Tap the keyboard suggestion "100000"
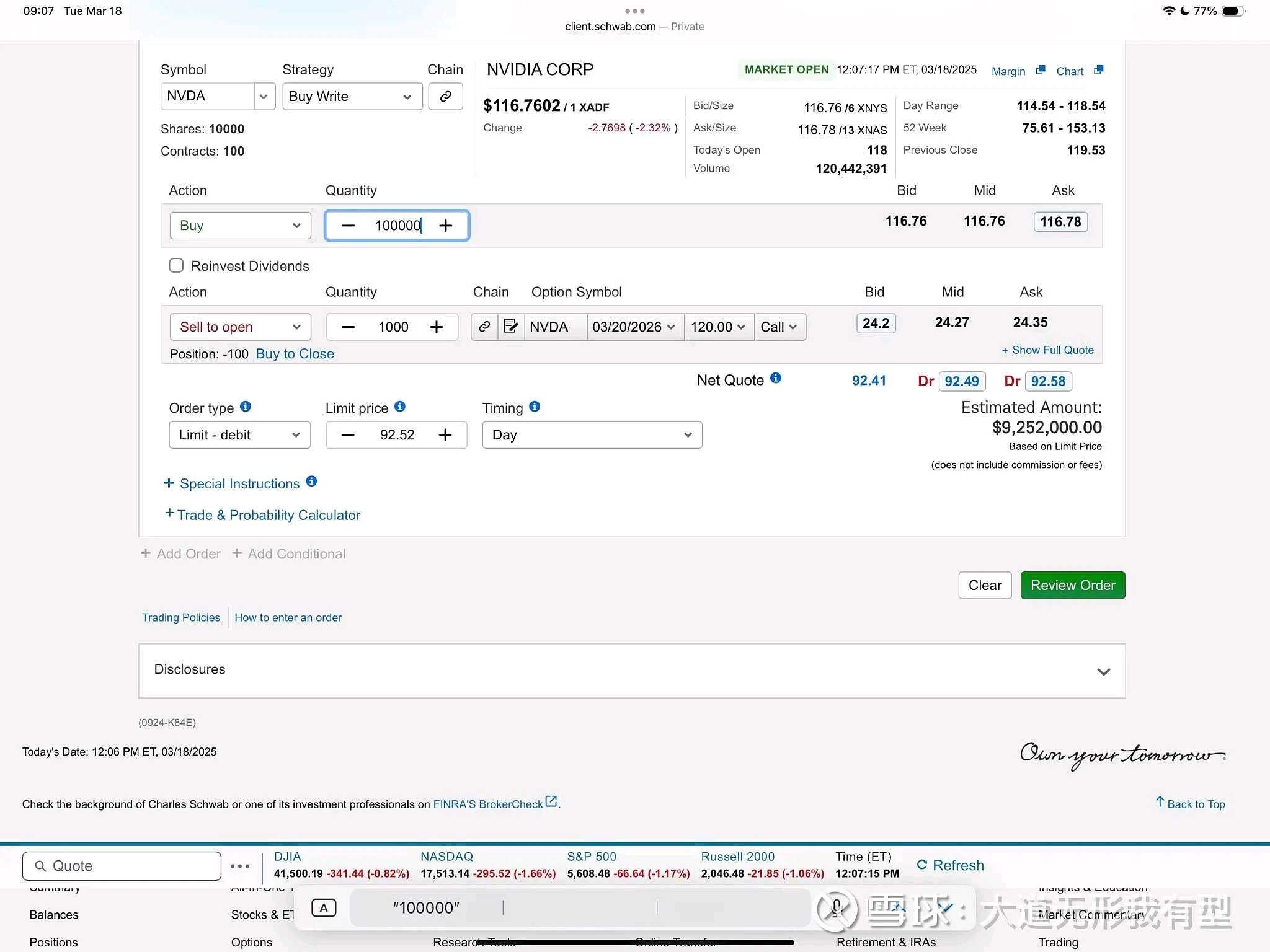Viewport: 1270px width, 952px height. click(426, 908)
